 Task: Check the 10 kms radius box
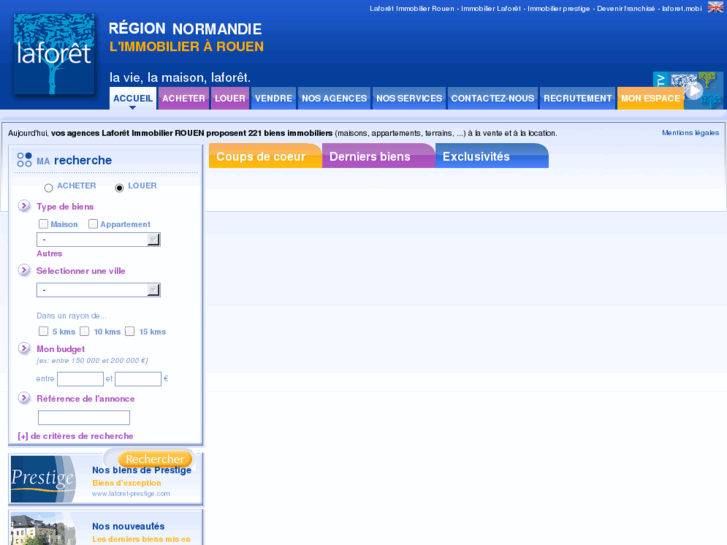[84, 331]
